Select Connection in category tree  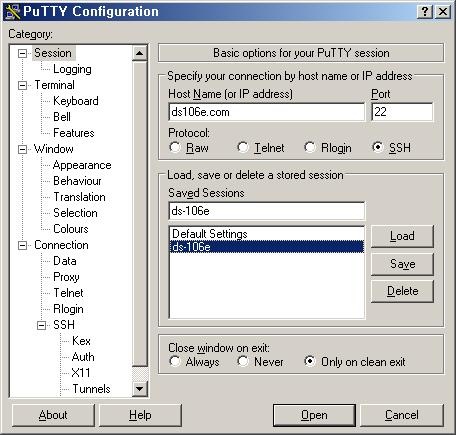pyautogui.click(x=61, y=245)
